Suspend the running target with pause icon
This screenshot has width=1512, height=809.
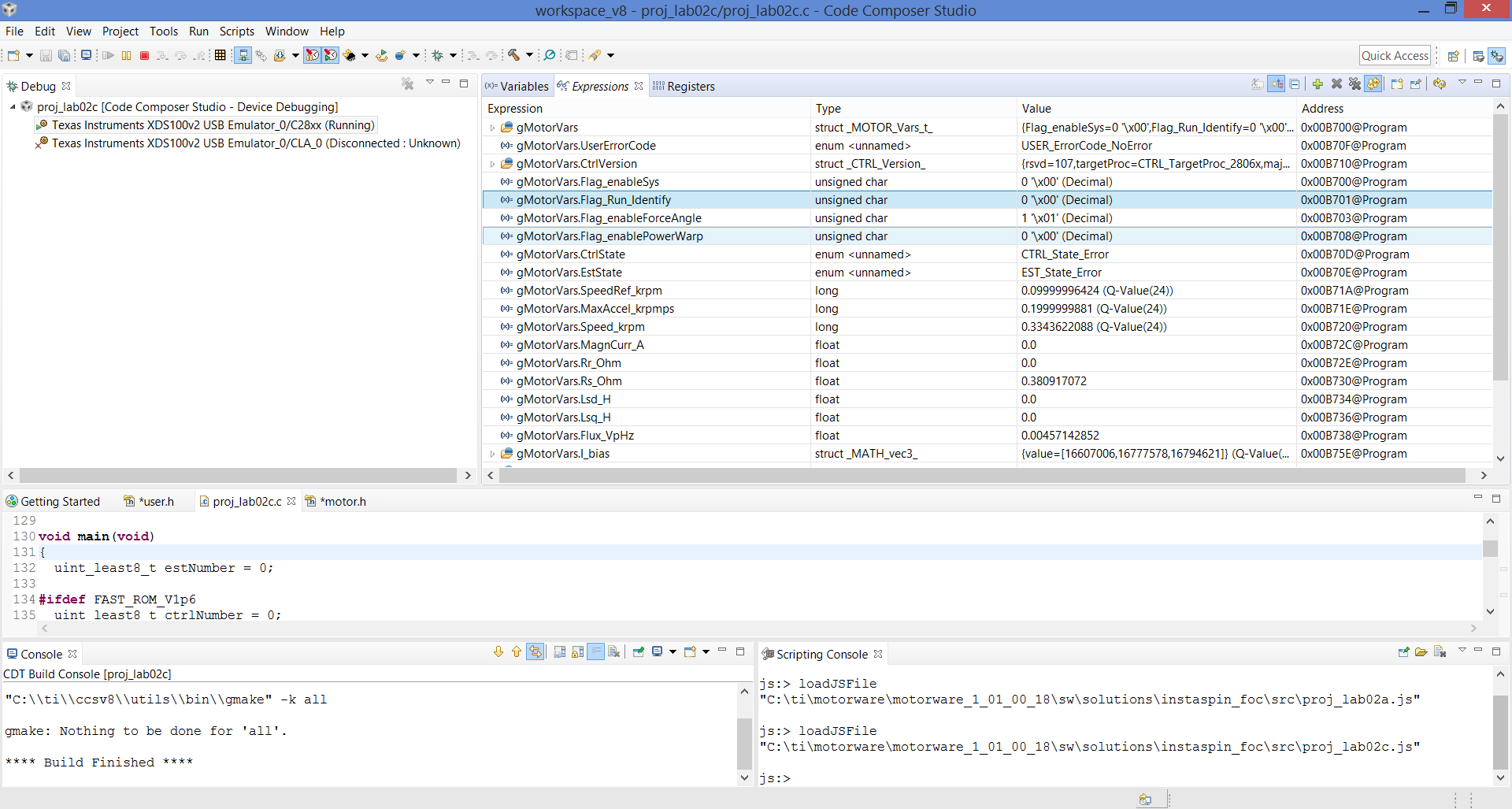point(126,55)
